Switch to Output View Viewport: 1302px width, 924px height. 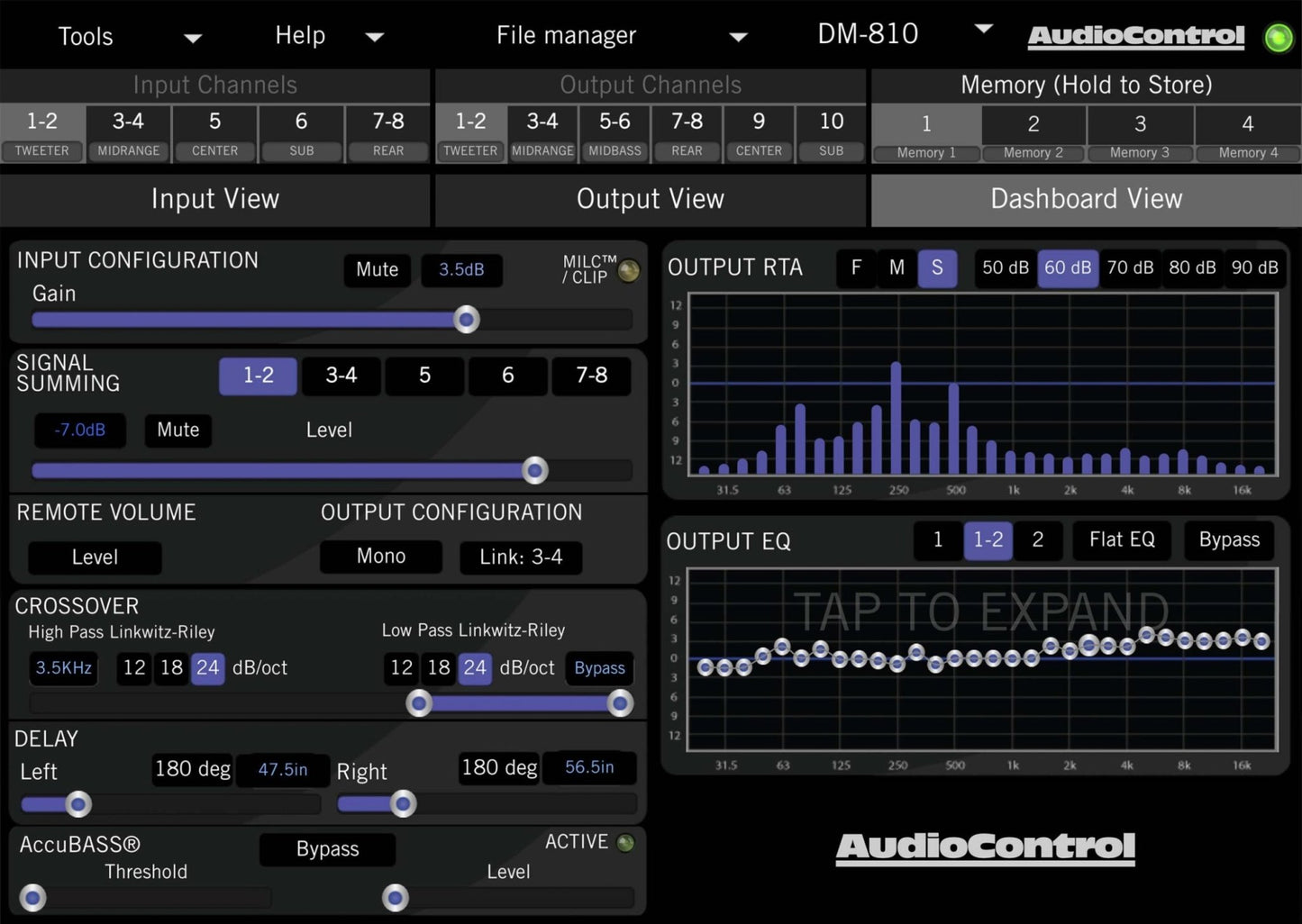[x=651, y=199]
